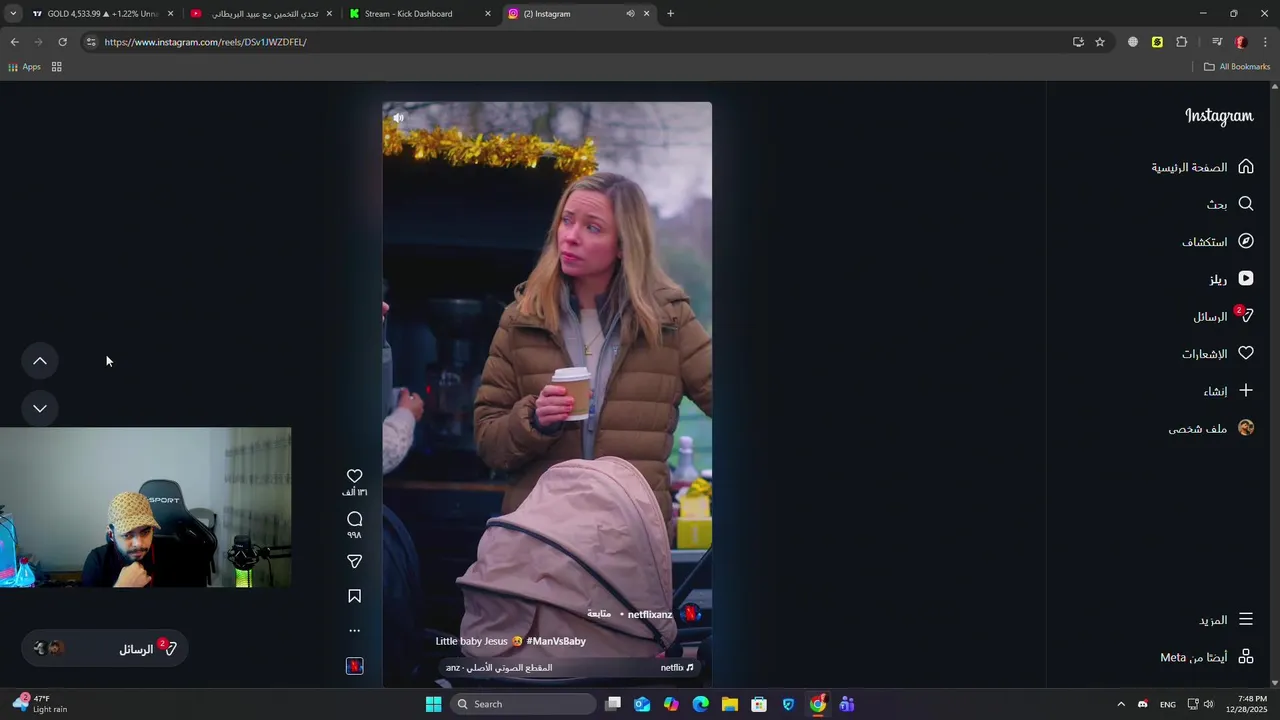The image size is (1280, 720).
Task: Open the Windows Start menu
Action: pyautogui.click(x=433, y=704)
